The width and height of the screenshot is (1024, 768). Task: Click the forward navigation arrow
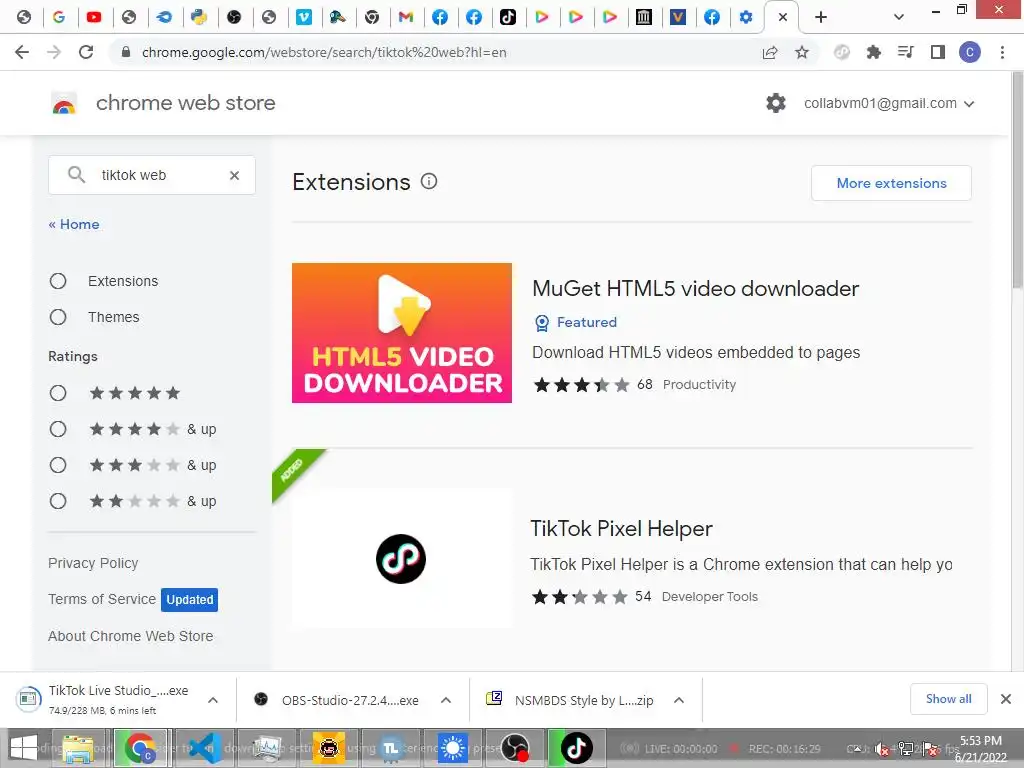click(x=54, y=52)
